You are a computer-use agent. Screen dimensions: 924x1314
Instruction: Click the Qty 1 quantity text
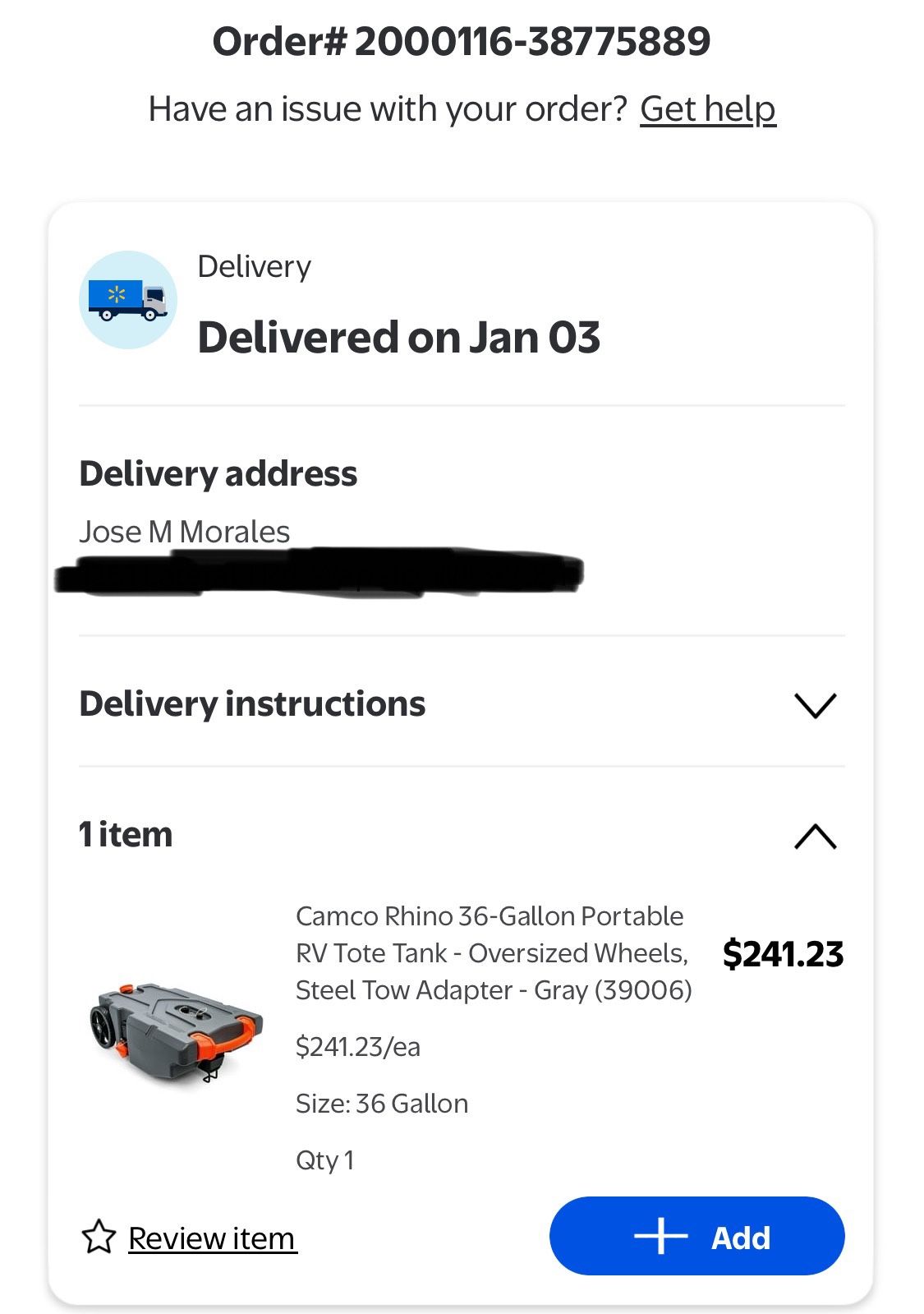pos(324,1160)
